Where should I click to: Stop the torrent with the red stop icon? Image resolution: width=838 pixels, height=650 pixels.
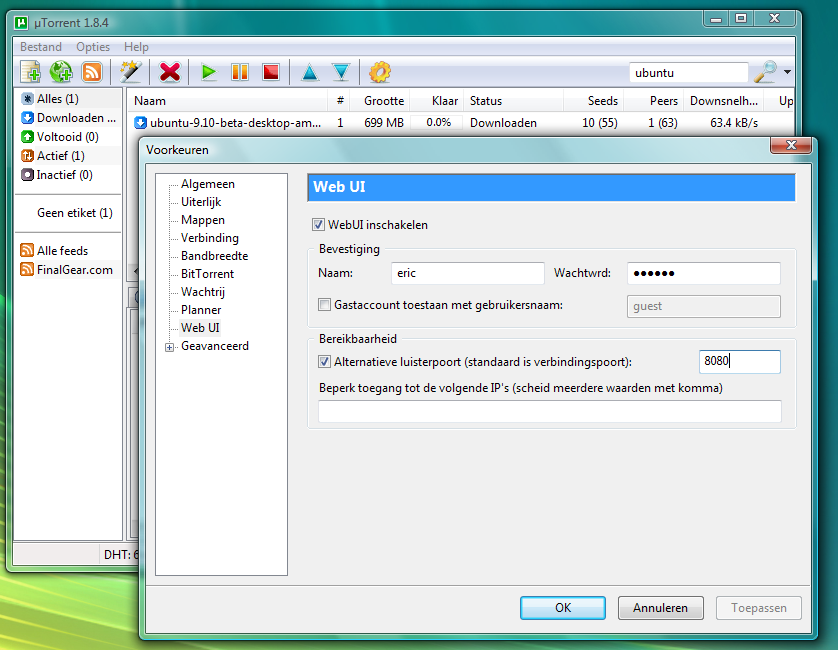tap(271, 72)
